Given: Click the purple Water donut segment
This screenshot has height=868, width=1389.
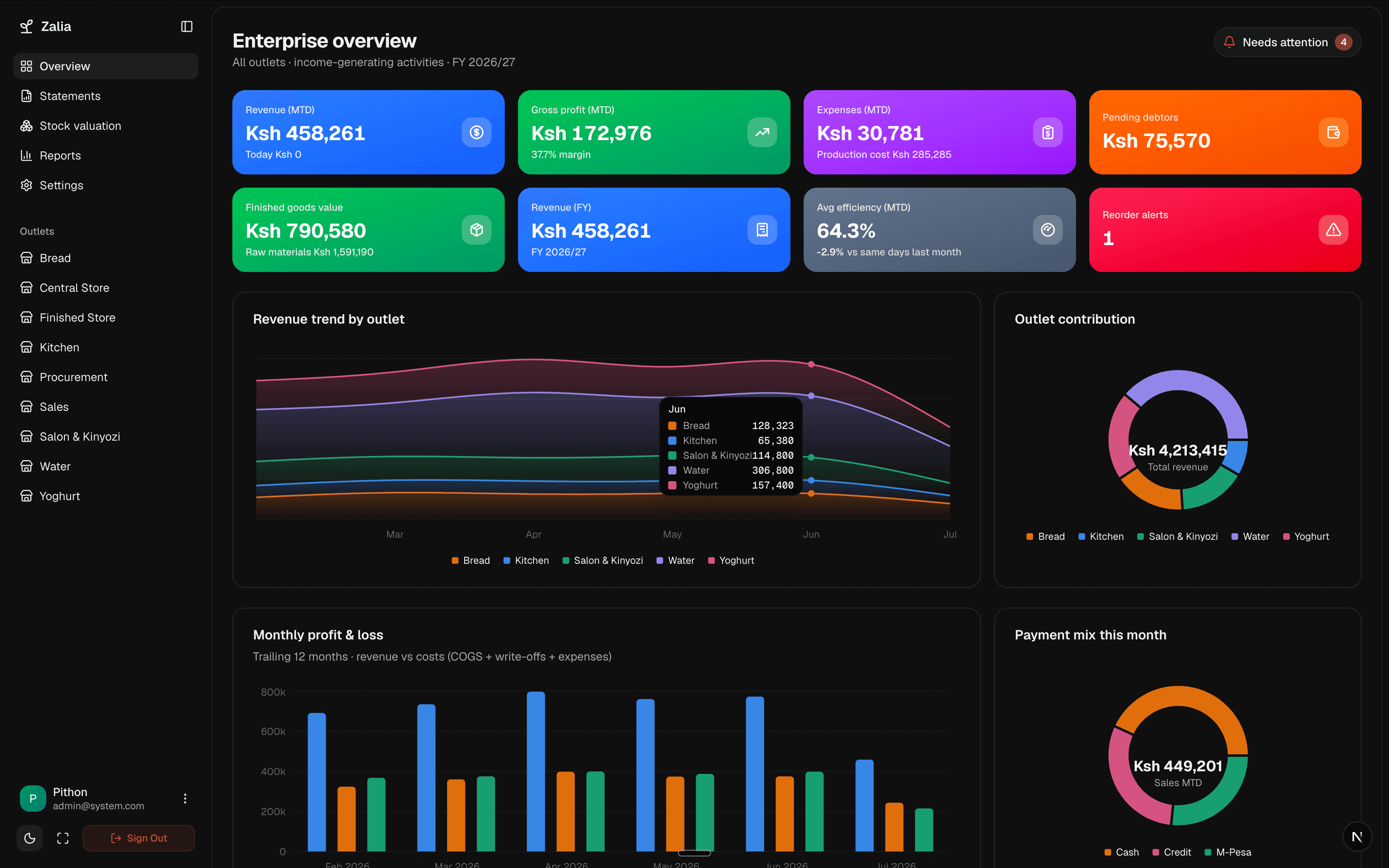Looking at the screenshot, I should tap(1200, 385).
